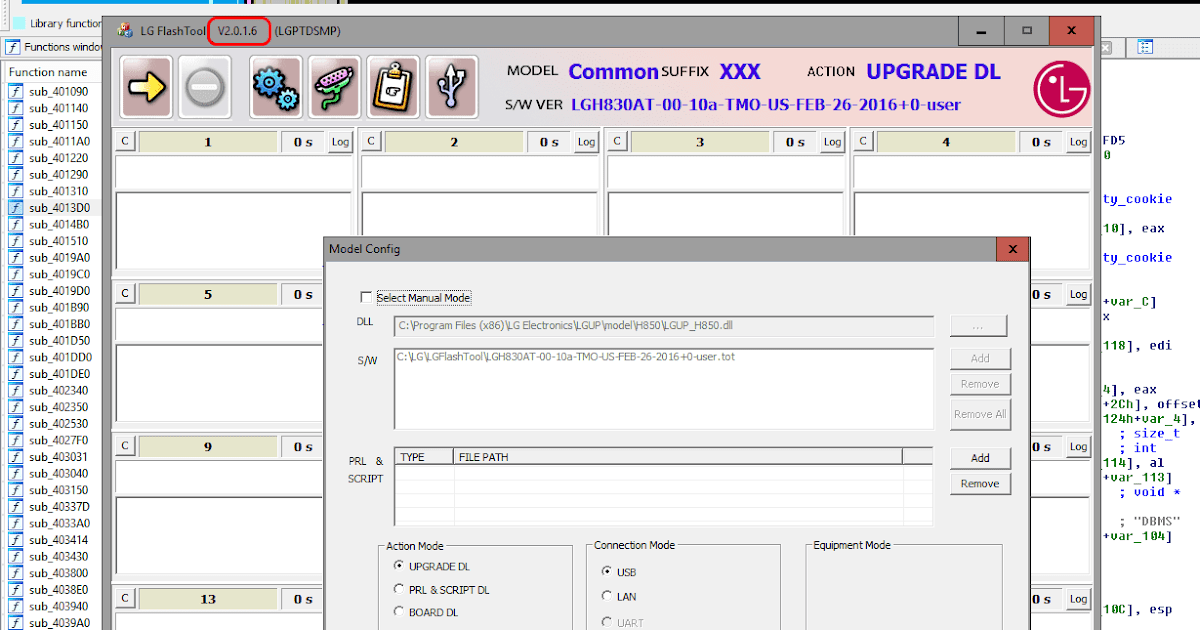Image resolution: width=1200 pixels, height=630 pixels.
Task: Click C button of port 2
Action: [x=371, y=142]
